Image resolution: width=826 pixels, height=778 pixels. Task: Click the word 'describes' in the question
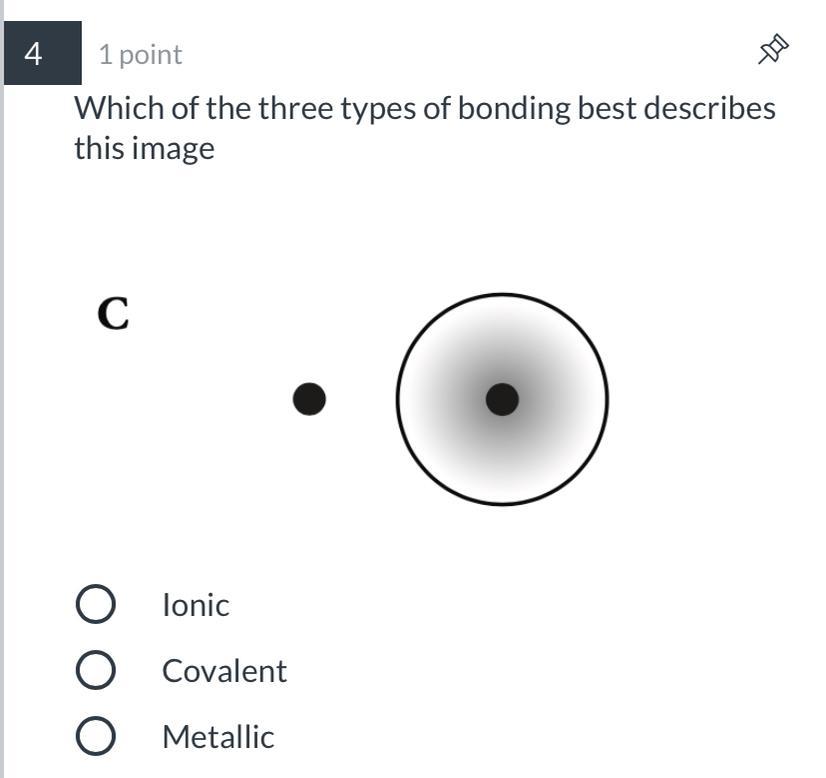pyautogui.click(x=710, y=108)
